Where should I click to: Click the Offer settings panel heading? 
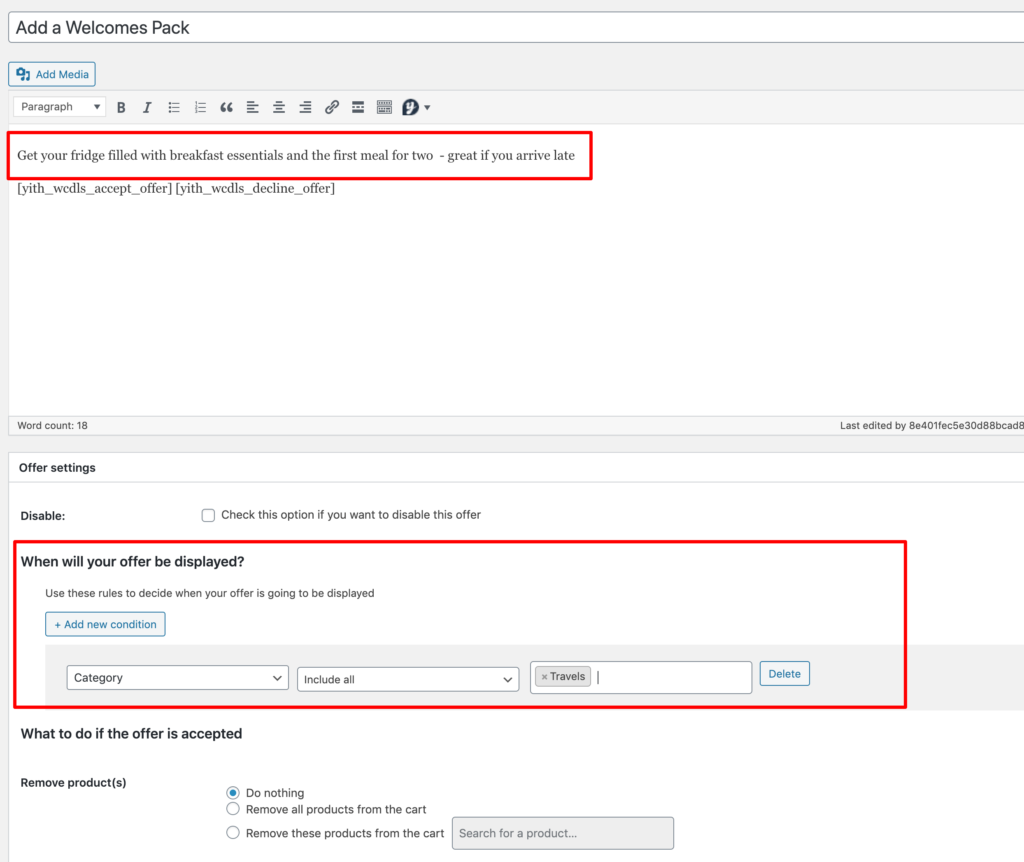pos(57,468)
